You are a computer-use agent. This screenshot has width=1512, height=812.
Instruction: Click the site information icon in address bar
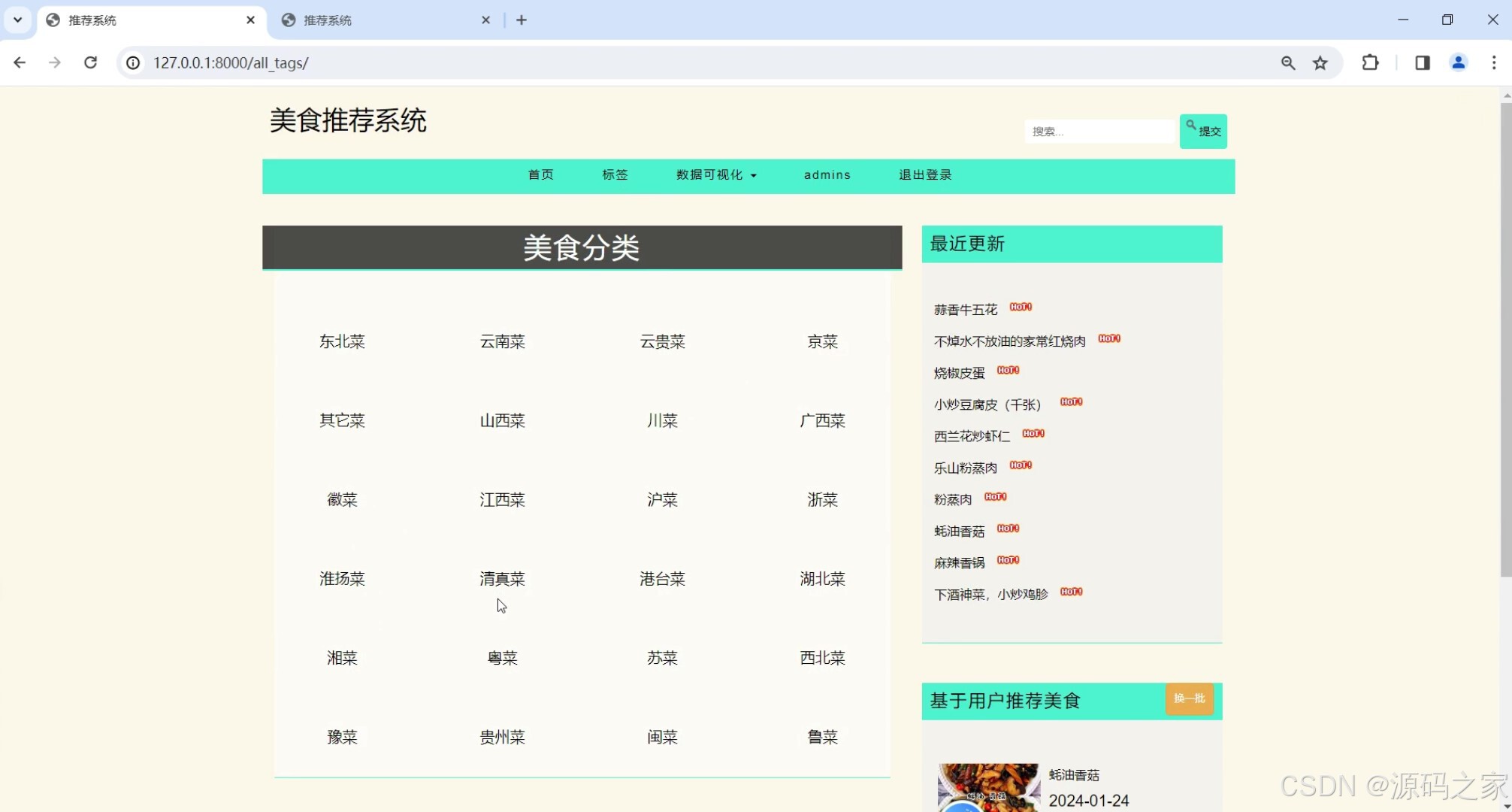point(133,62)
